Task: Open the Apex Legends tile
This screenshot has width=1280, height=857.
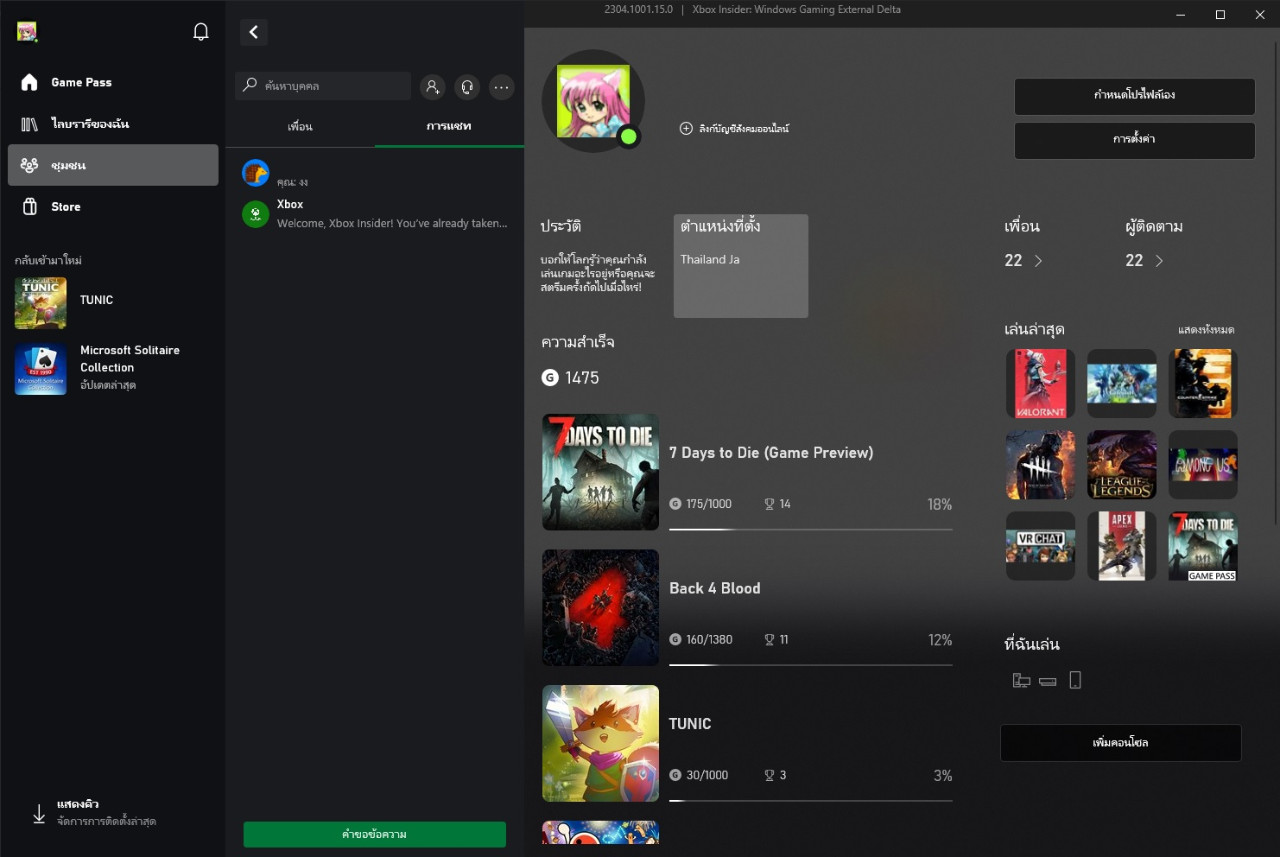Action: 1122,546
